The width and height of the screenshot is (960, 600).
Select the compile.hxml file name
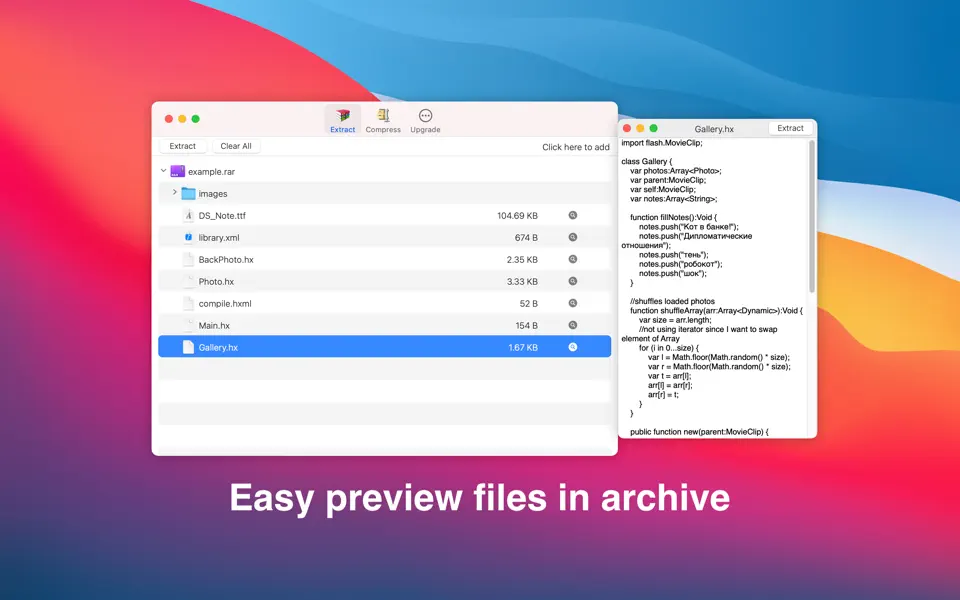(x=225, y=304)
